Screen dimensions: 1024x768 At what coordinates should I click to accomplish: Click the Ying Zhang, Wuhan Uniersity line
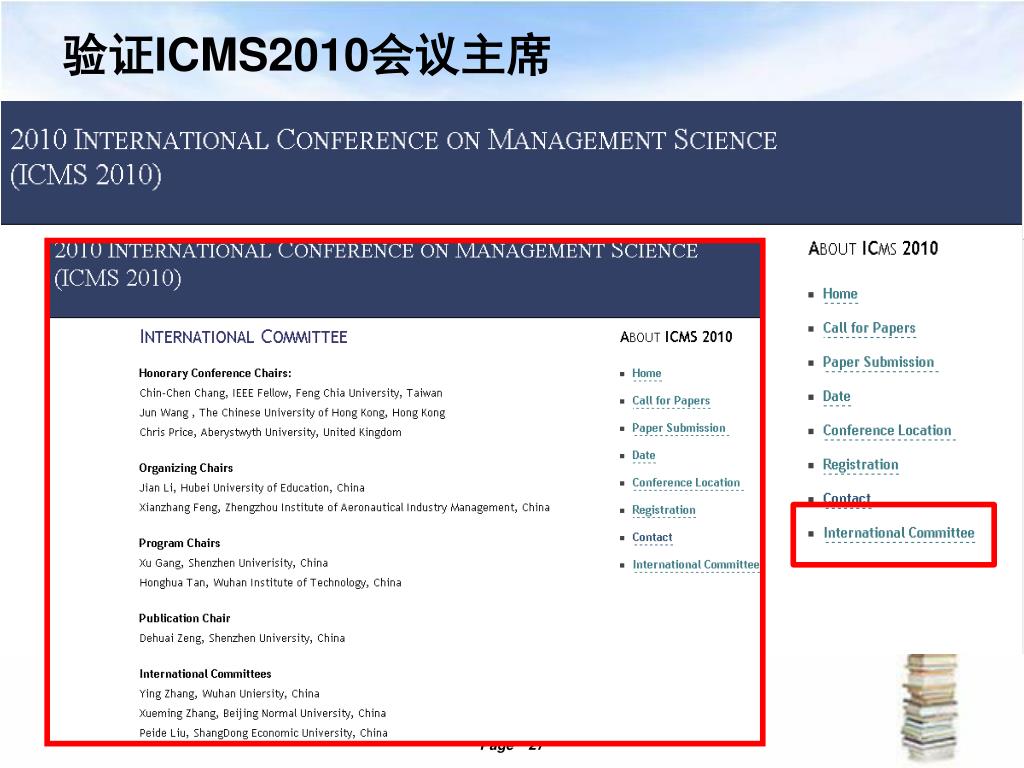(x=229, y=694)
